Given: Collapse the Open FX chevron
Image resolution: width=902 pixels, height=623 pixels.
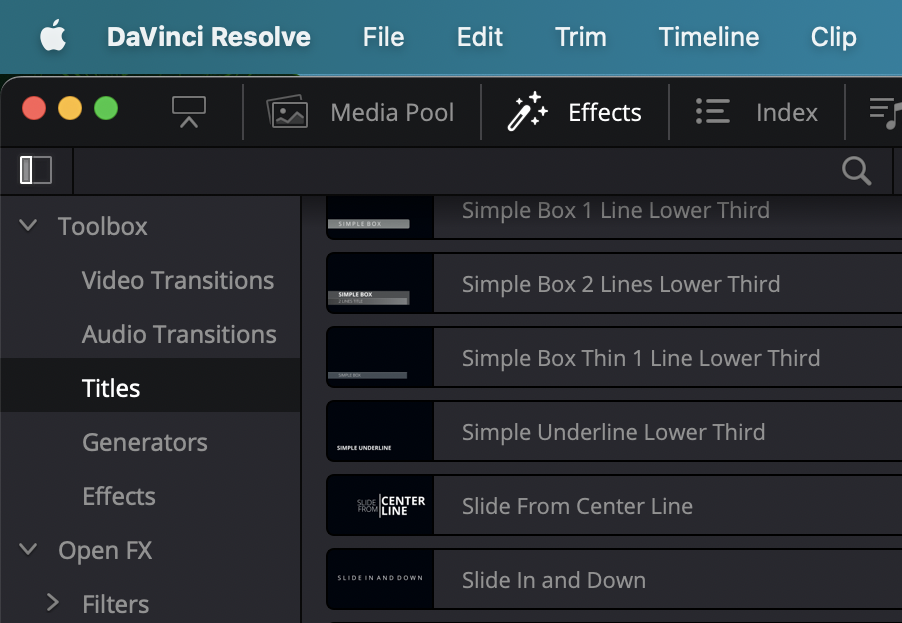Looking at the screenshot, I should 28,549.
